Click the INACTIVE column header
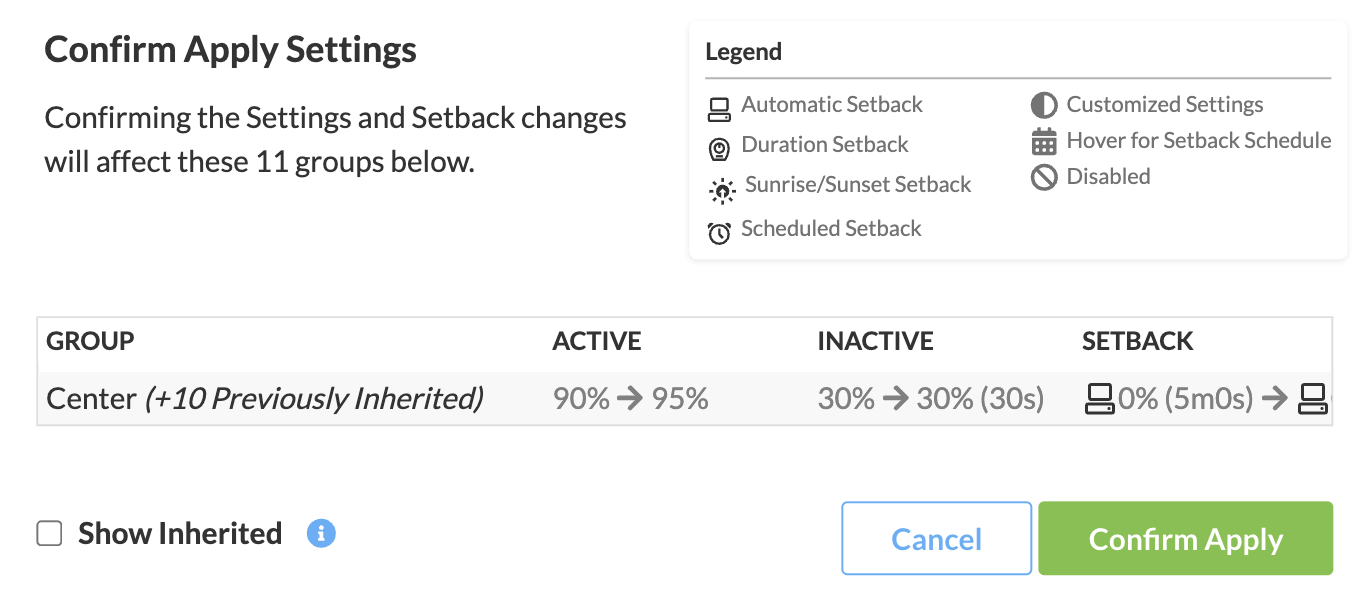This screenshot has width=1370, height=598. click(x=875, y=341)
